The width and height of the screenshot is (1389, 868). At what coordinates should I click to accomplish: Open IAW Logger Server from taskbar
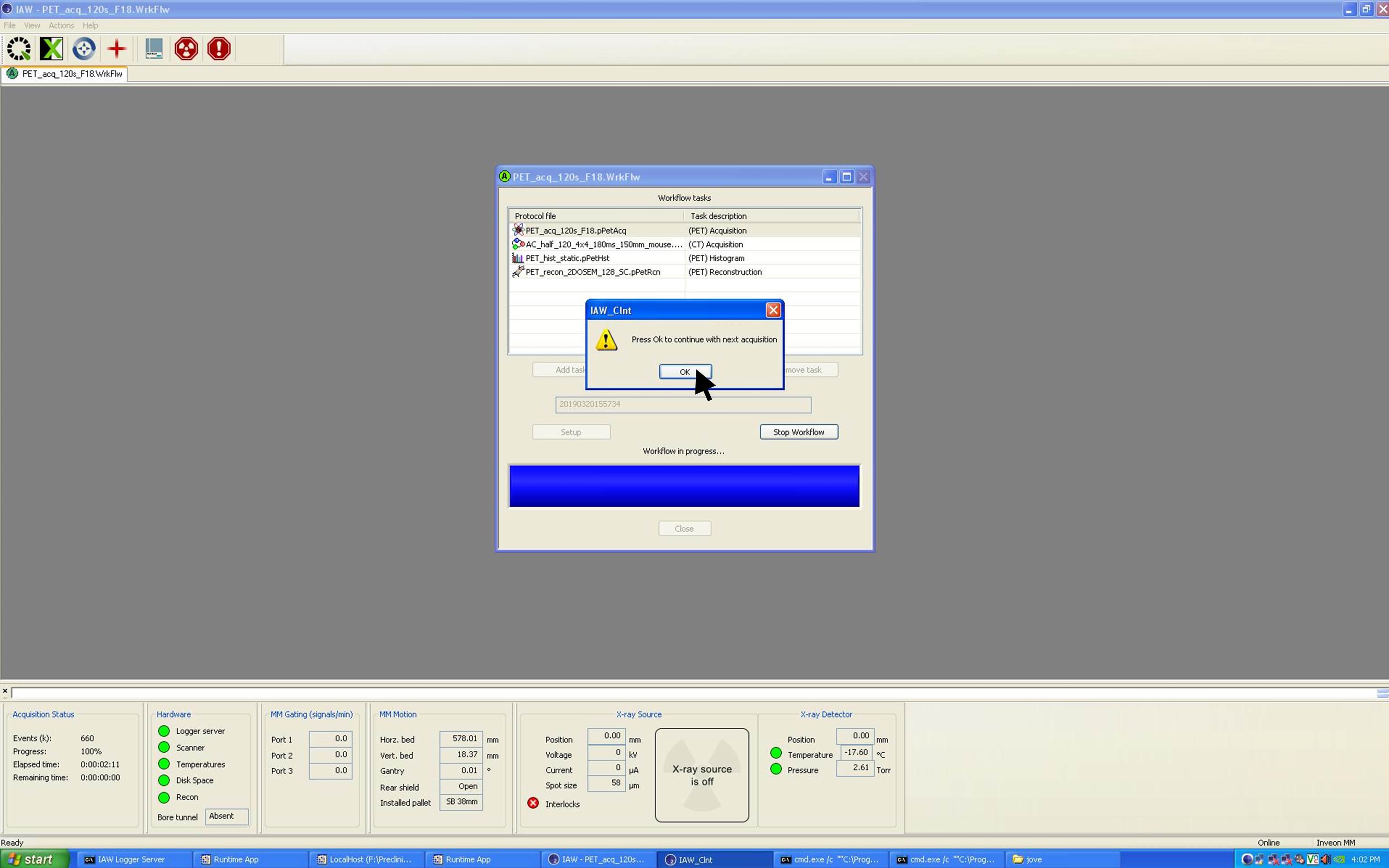[x=131, y=859]
